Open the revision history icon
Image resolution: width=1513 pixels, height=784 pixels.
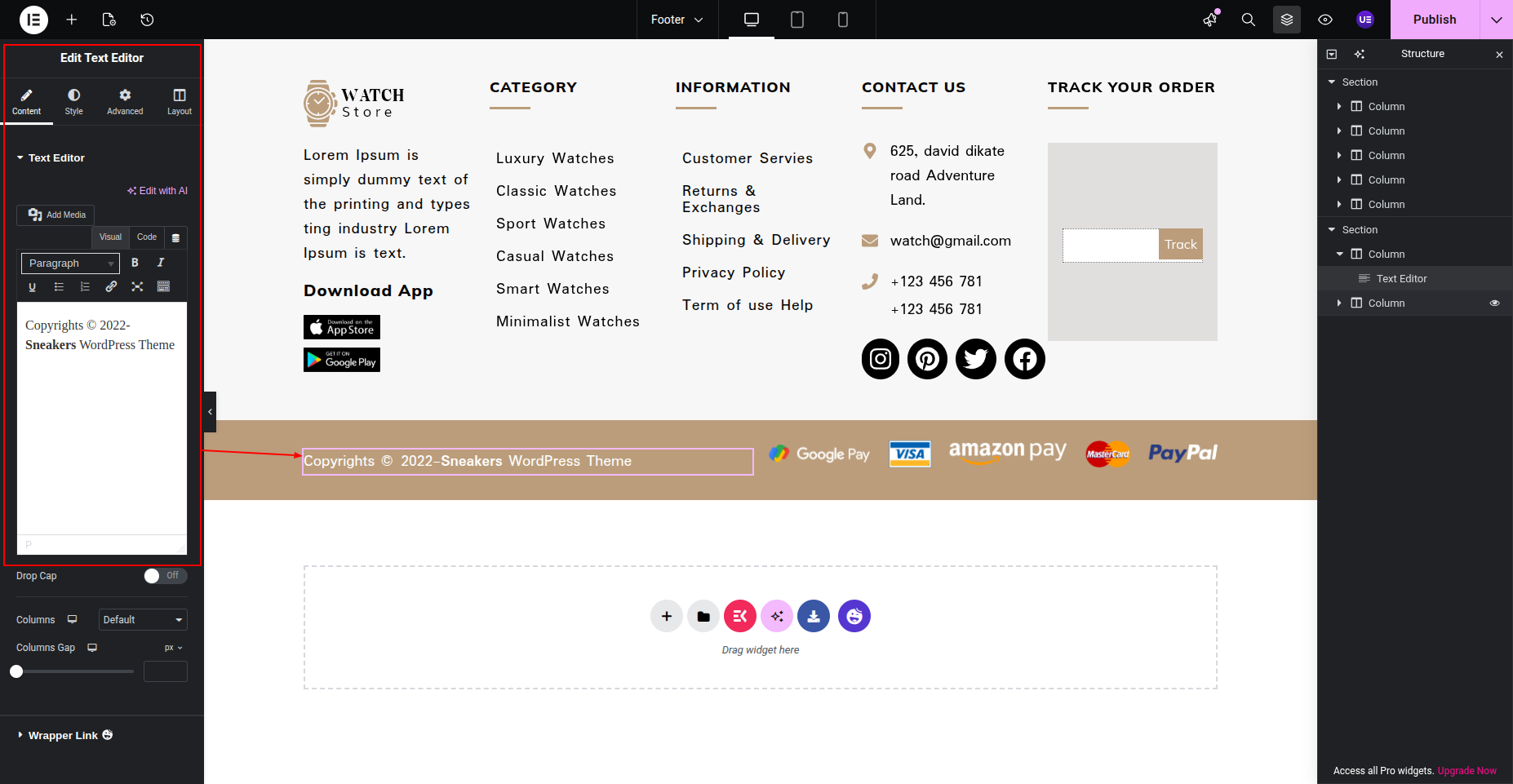(x=147, y=20)
